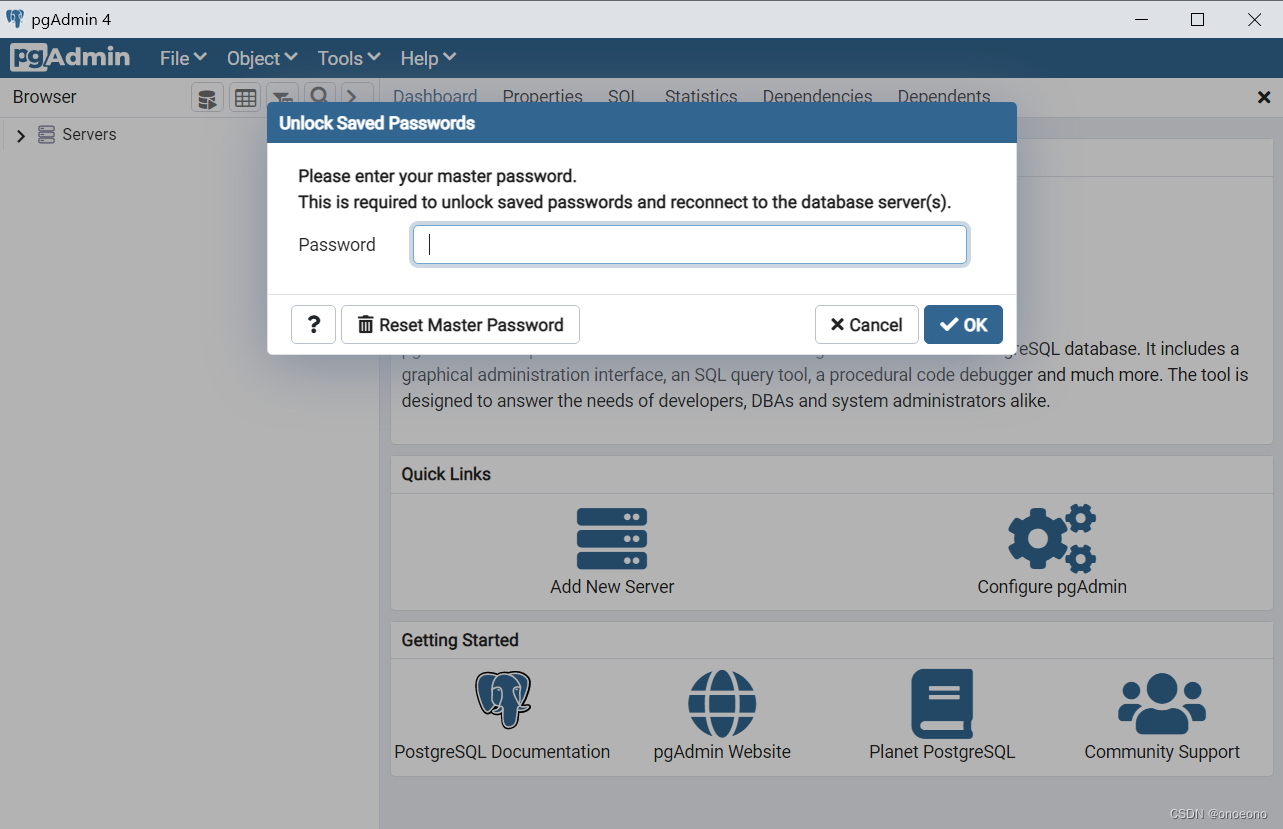Click the Configure pgAdmin gears icon
This screenshot has height=829, width=1283.
click(x=1052, y=538)
